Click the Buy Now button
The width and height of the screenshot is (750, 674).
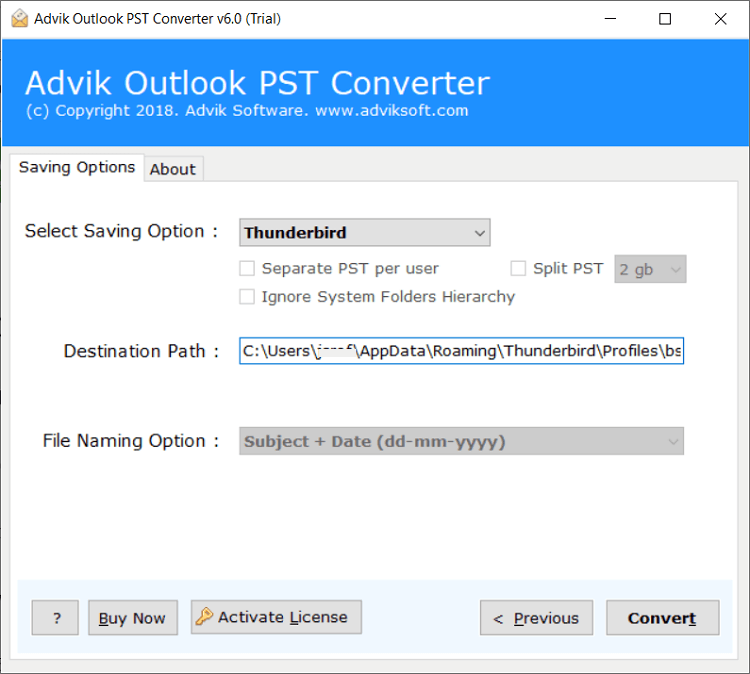[132, 618]
